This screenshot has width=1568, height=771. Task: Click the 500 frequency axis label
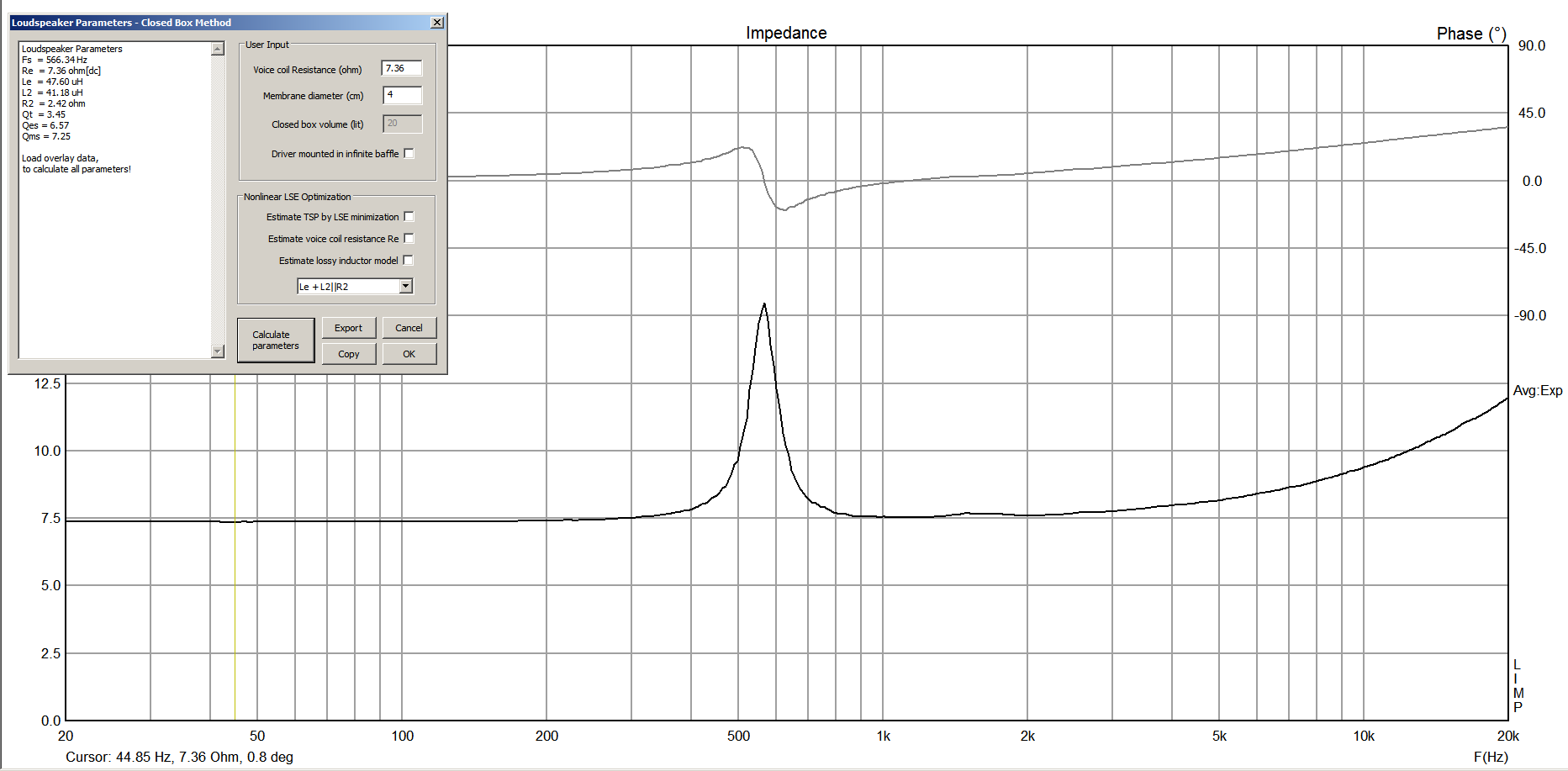(738, 736)
